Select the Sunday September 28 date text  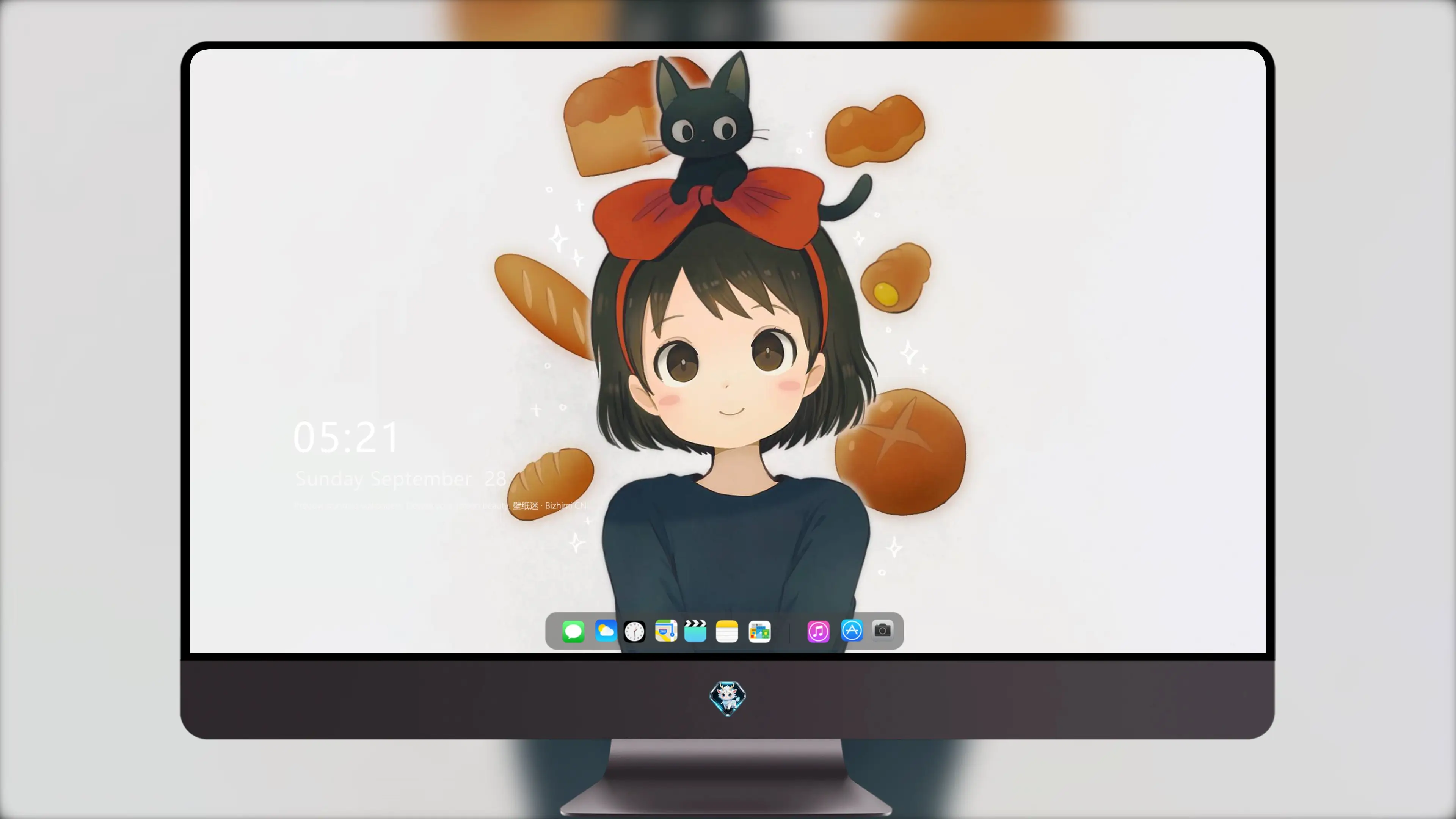click(x=401, y=479)
